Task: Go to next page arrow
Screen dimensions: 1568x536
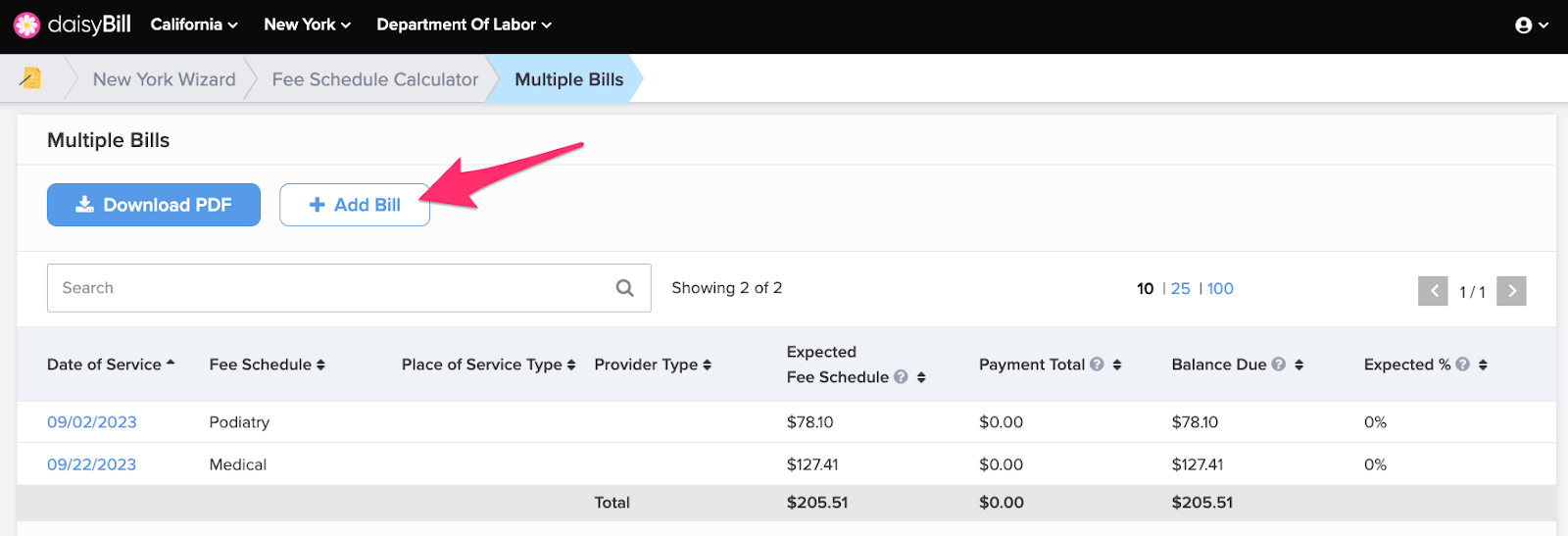Action: click(1512, 291)
